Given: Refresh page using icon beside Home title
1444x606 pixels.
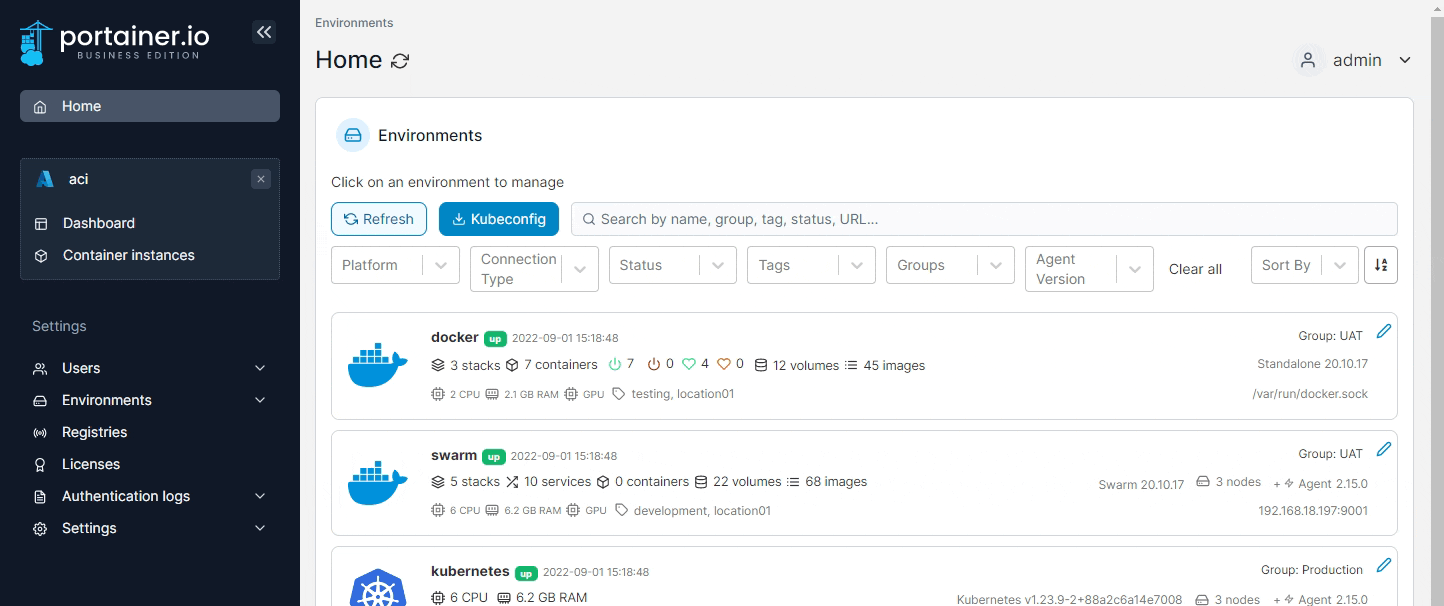Looking at the screenshot, I should (400, 61).
